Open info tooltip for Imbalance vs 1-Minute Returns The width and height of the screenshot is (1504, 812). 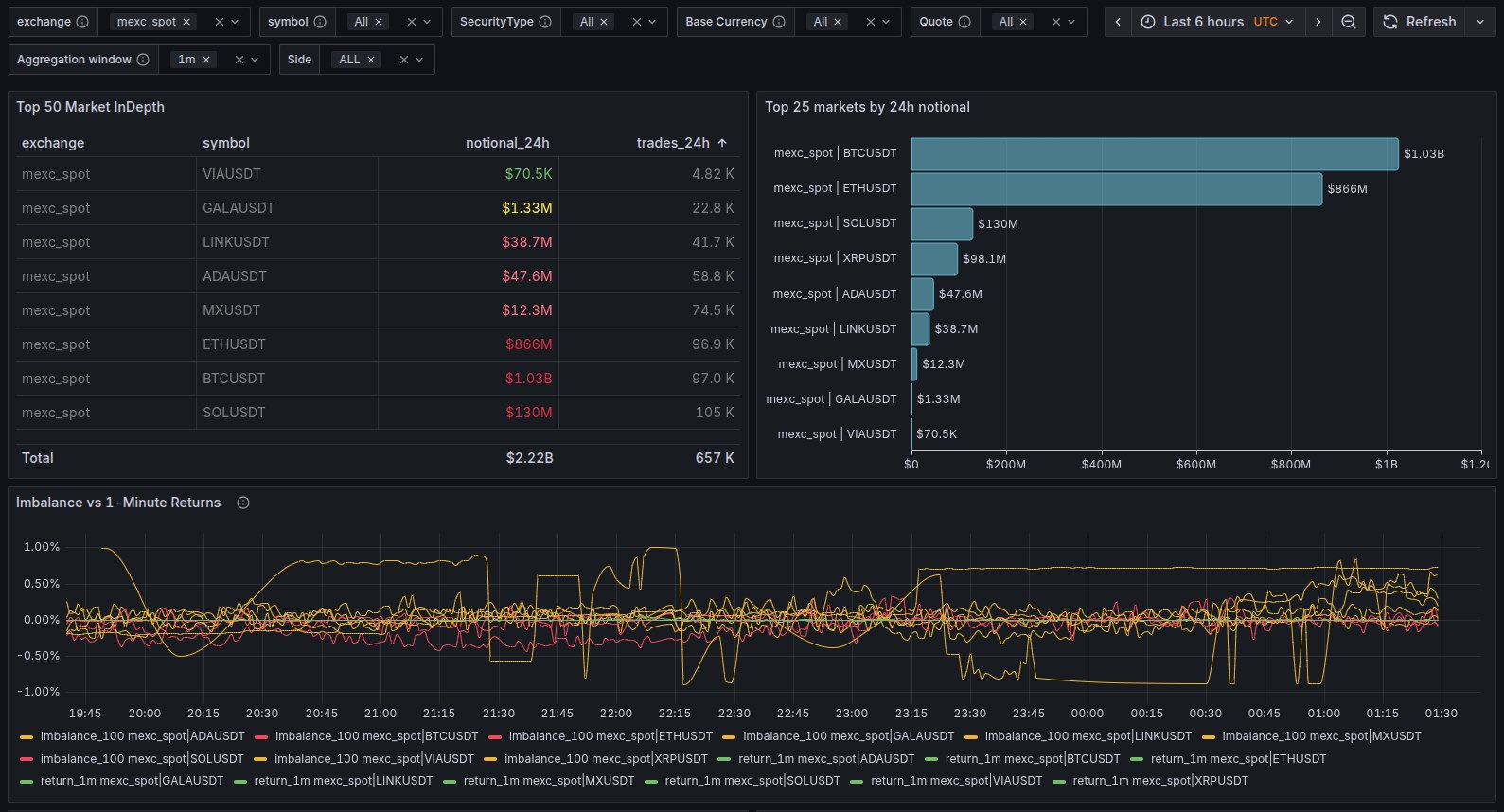point(243,503)
